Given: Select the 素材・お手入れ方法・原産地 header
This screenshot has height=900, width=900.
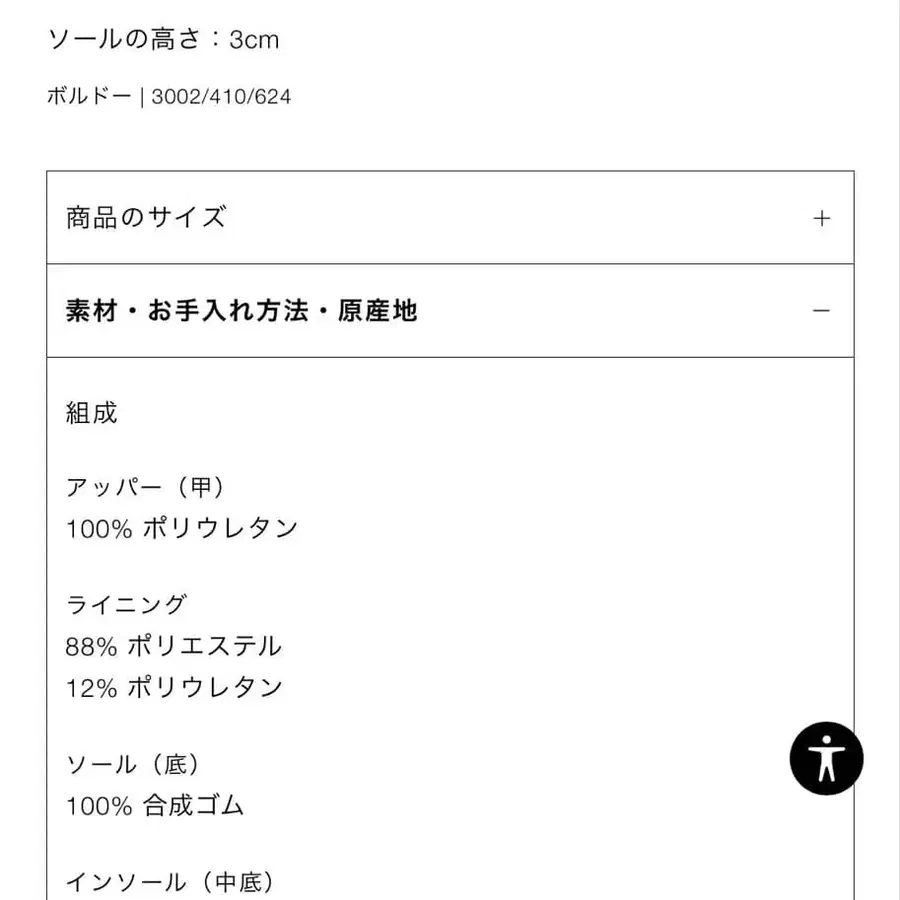Looking at the screenshot, I should click(x=240, y=311).
